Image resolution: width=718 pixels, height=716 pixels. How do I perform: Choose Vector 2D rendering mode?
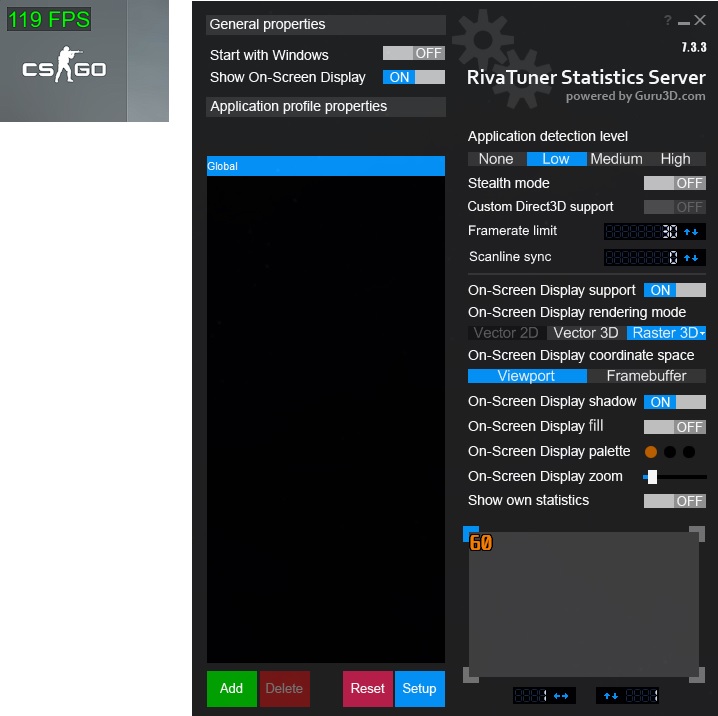click(x=506, y=333)
